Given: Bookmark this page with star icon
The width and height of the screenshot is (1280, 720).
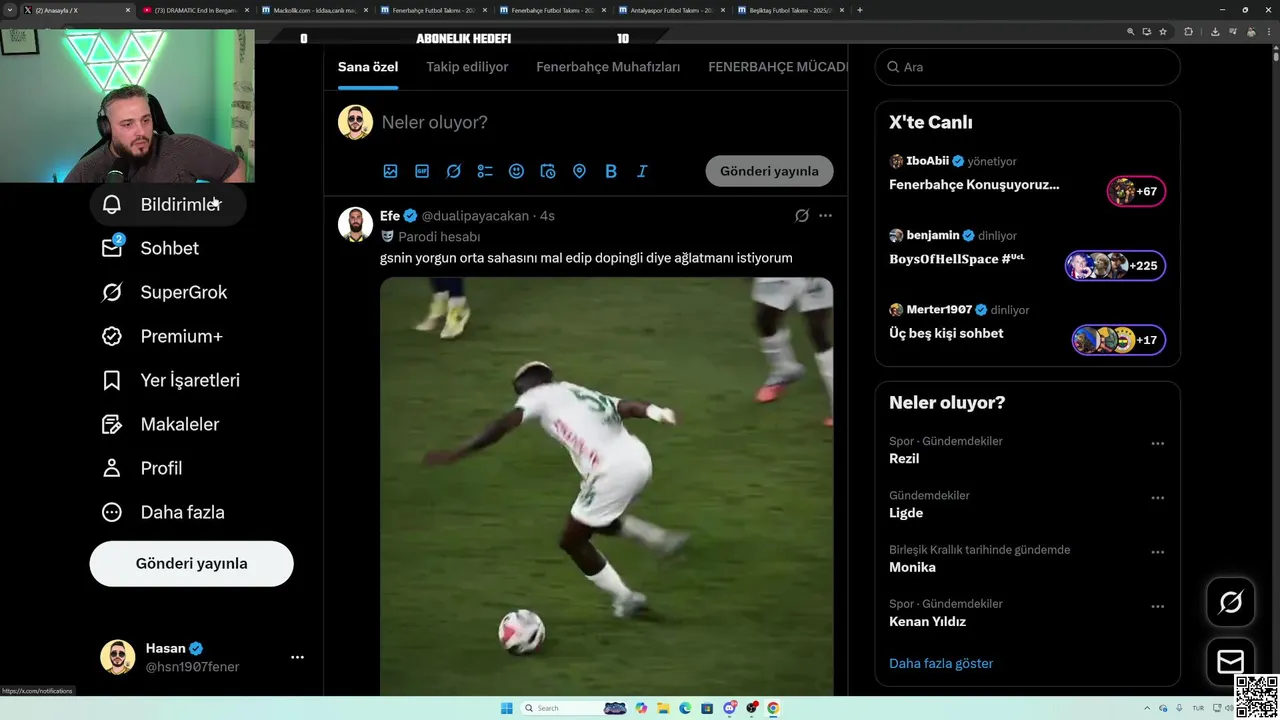Looking at the screenshot, I should pyautogui.click(x=1163, y=31).
